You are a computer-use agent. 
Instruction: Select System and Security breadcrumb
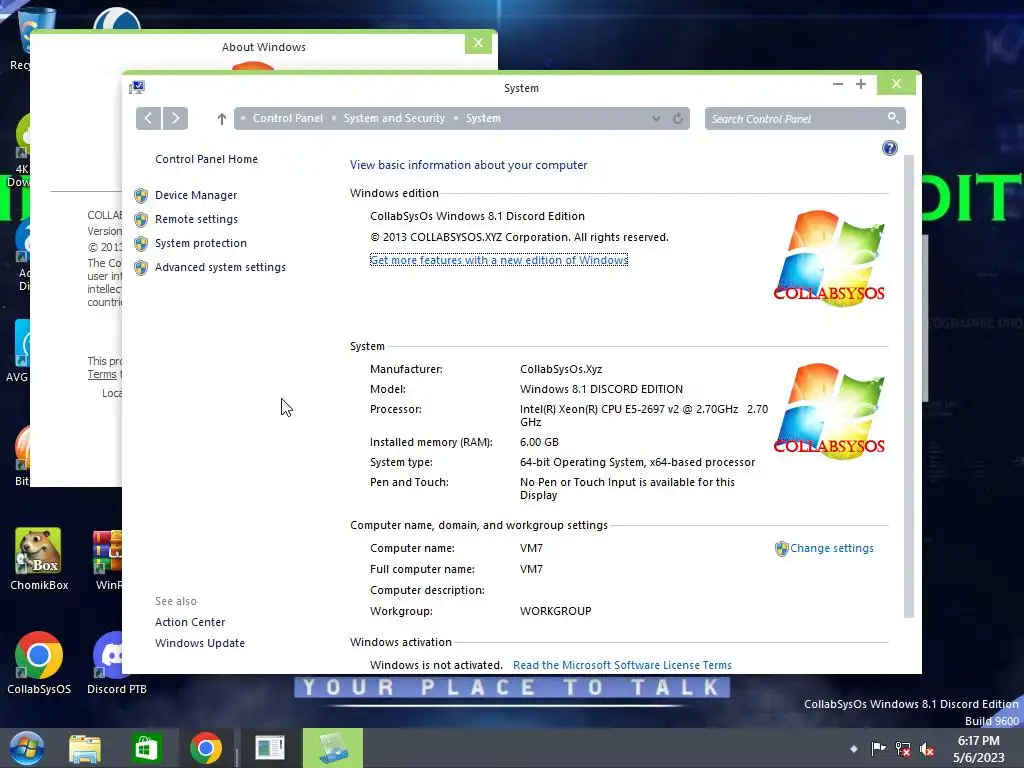click(394, 118)
